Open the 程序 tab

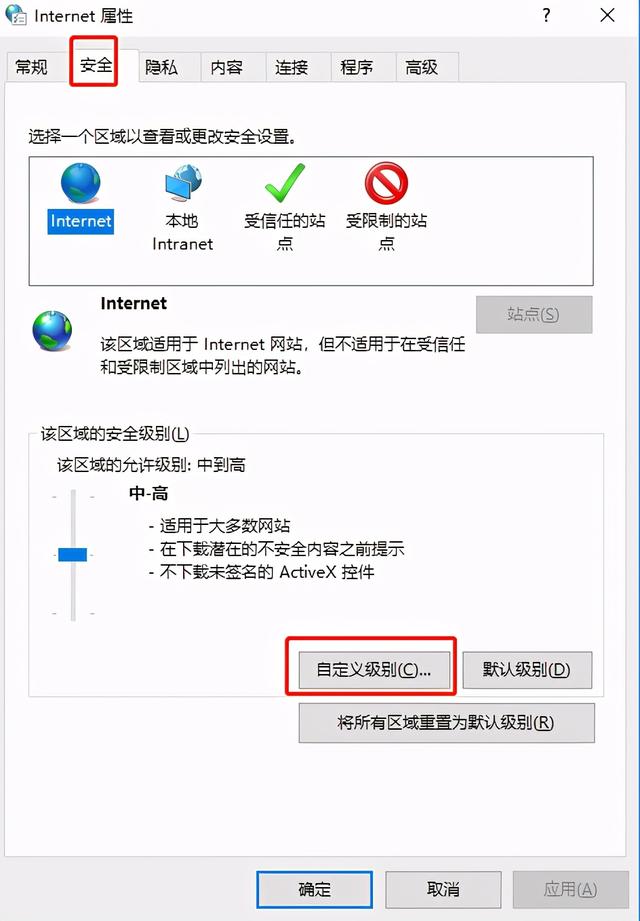(x=356, y=67)
